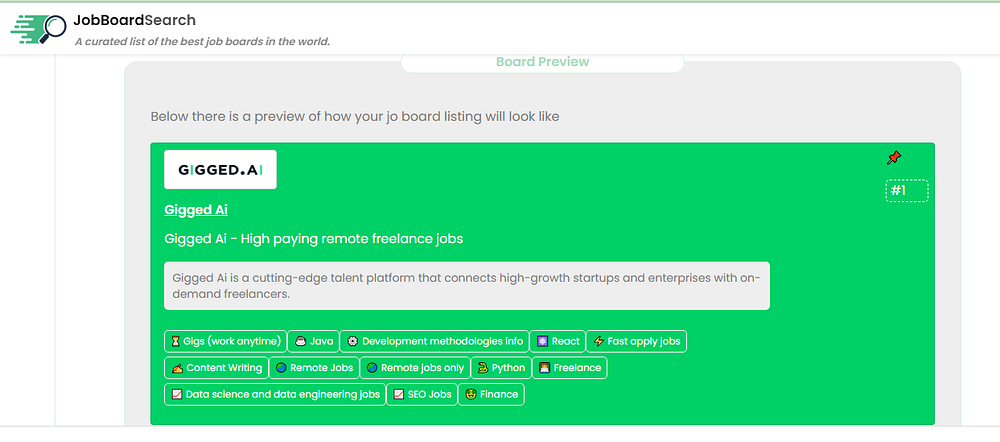1000x442 pixels.
Task: Click the person icon on Freelance tag
Action: 545,367
